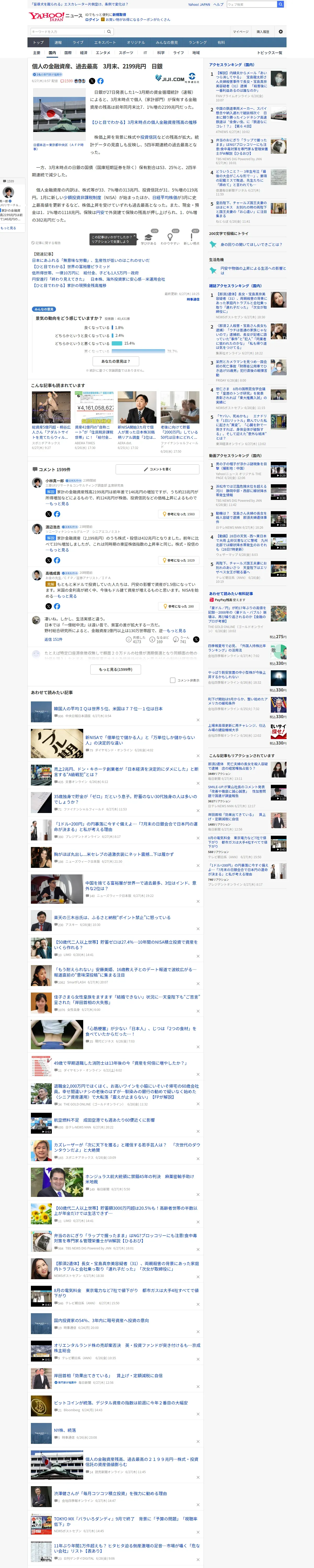
Task: Close the reaction tooltip popup
Action: coord(135,235)
